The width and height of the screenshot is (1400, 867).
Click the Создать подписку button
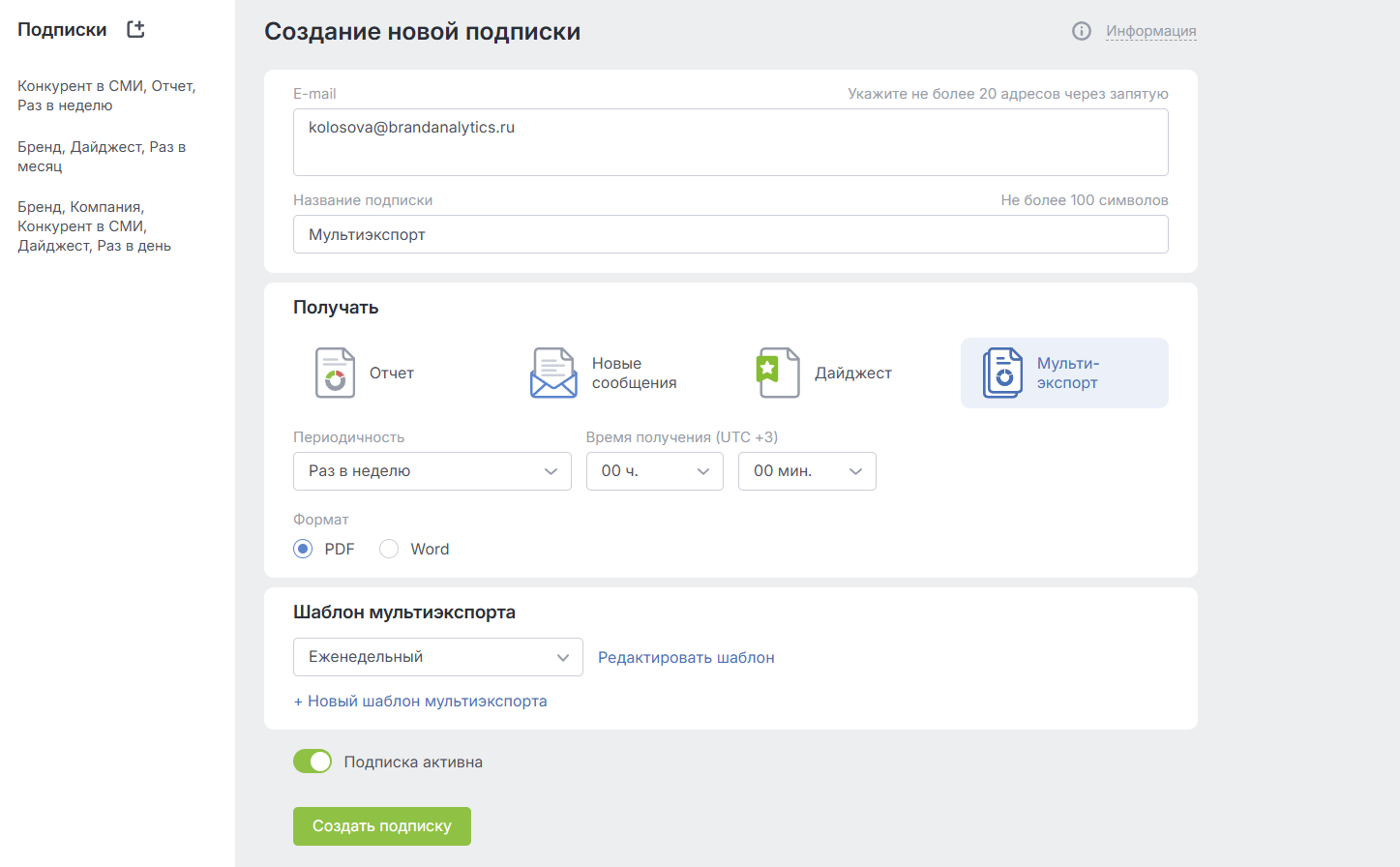click(x=382, y=826)
